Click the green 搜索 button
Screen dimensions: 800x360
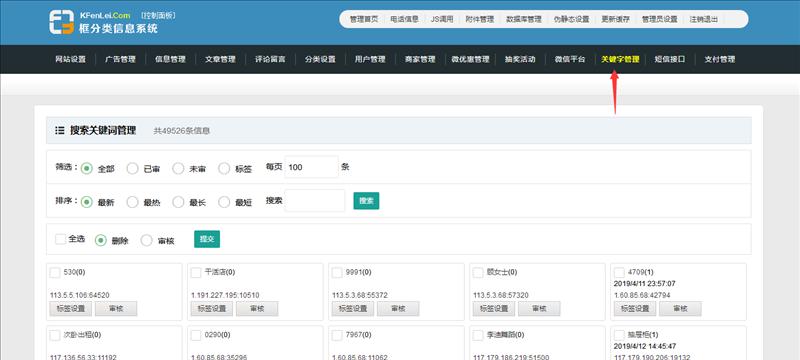coord(366,201)
